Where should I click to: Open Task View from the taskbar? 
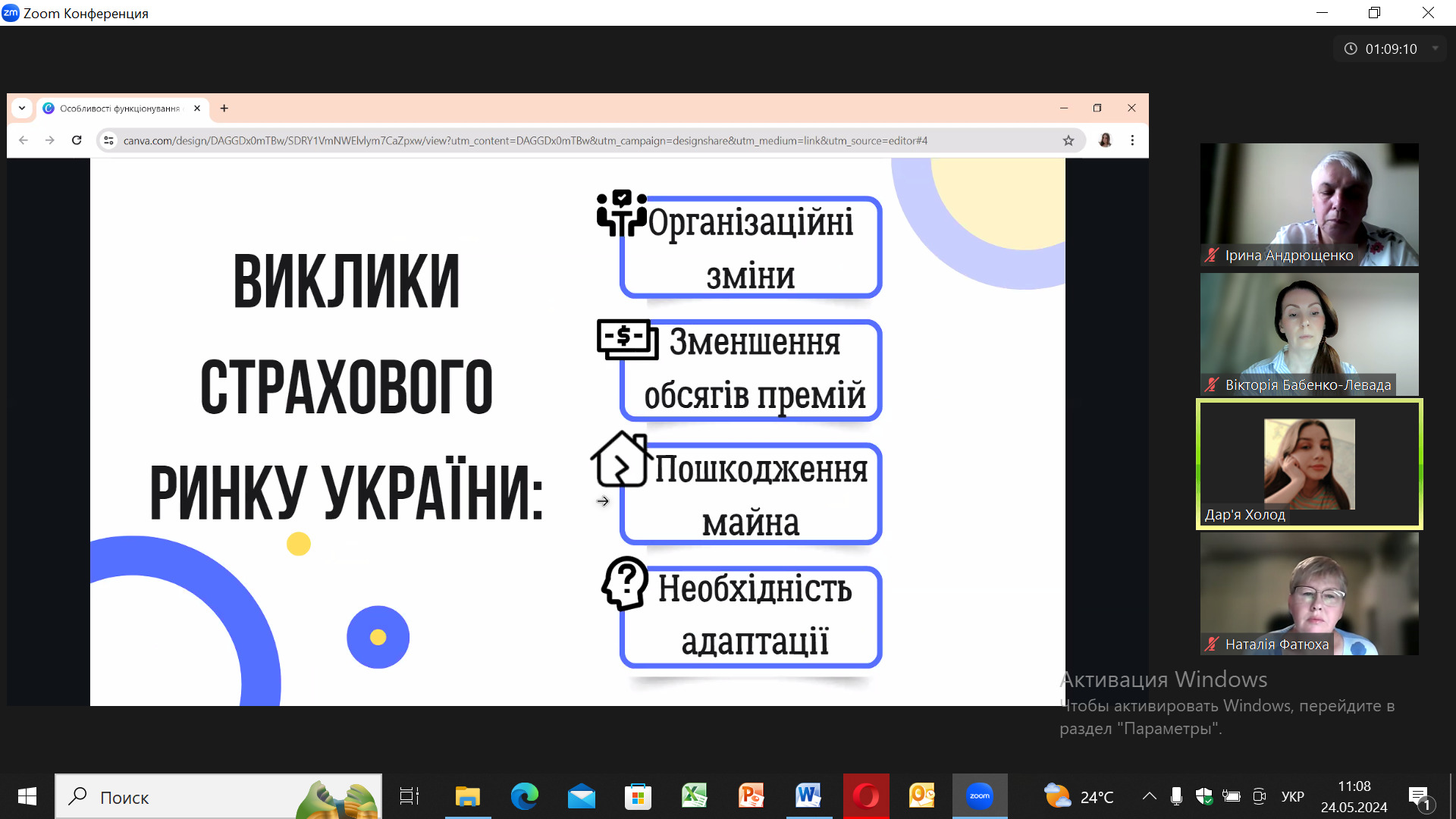pos(409,796)
